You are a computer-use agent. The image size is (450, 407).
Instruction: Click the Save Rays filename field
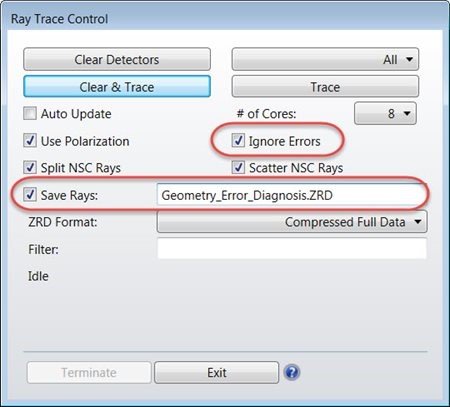(292, 195)
